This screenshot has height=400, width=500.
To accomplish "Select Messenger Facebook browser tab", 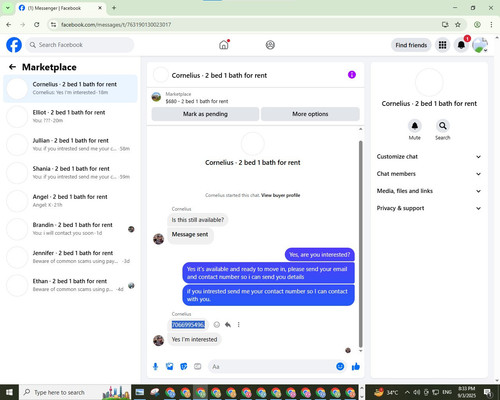I will click(60, 8).
